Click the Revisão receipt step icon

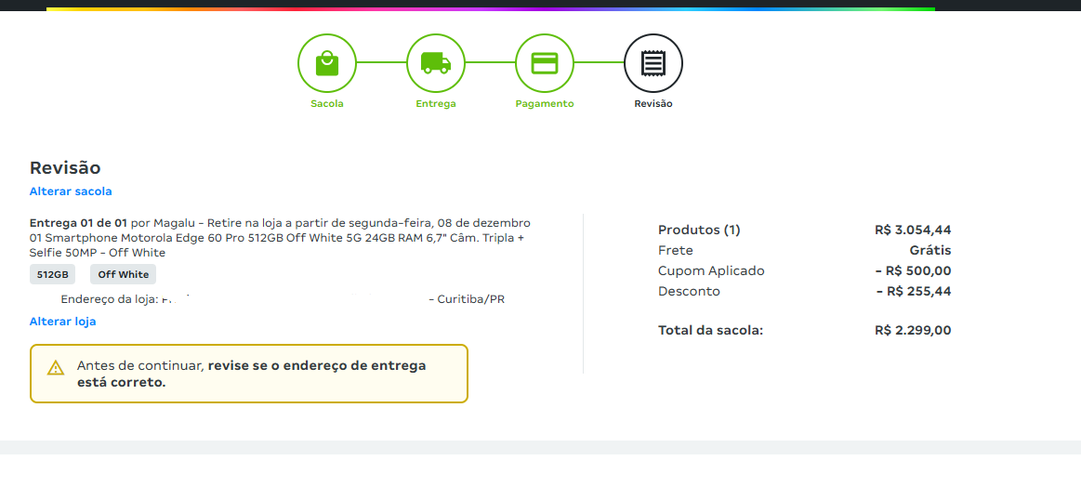pyautogui.click(x=653, y=63)
